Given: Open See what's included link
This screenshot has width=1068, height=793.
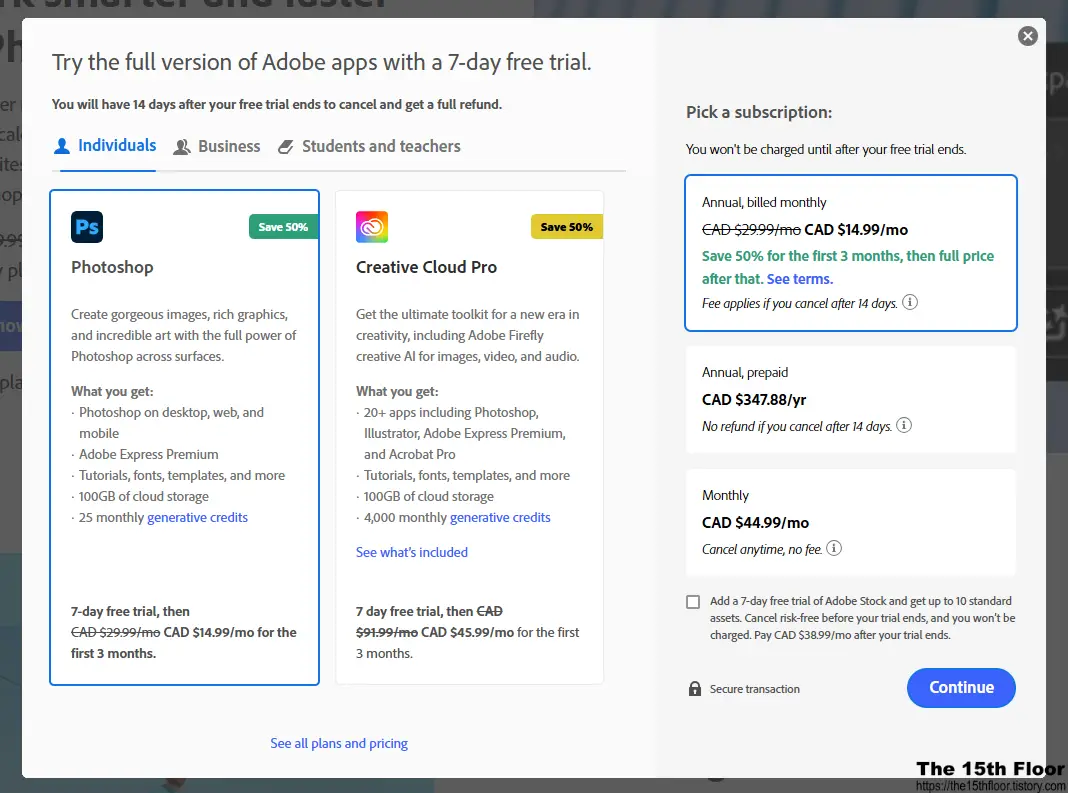Looking at the screenshot, I should tap(412, 552).
